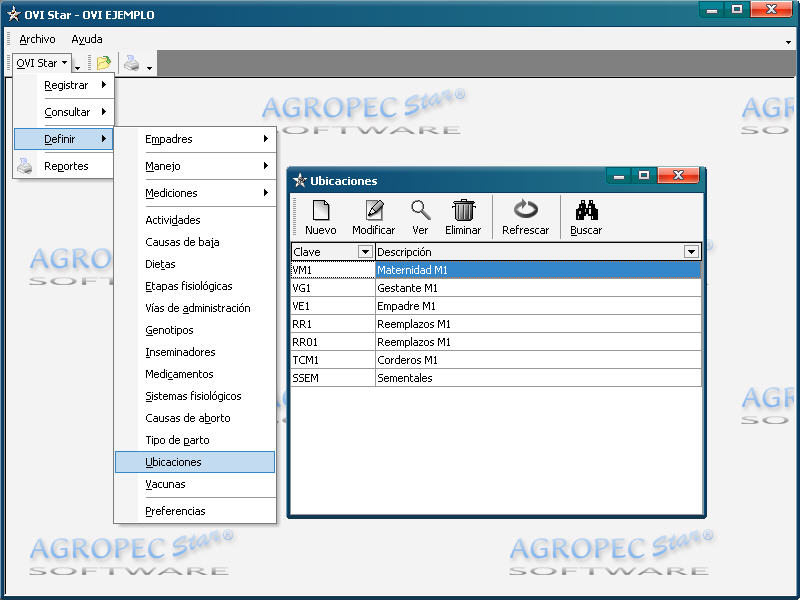
Task: Open menu bar overflow arrow at far right
Action: (788, 42)
